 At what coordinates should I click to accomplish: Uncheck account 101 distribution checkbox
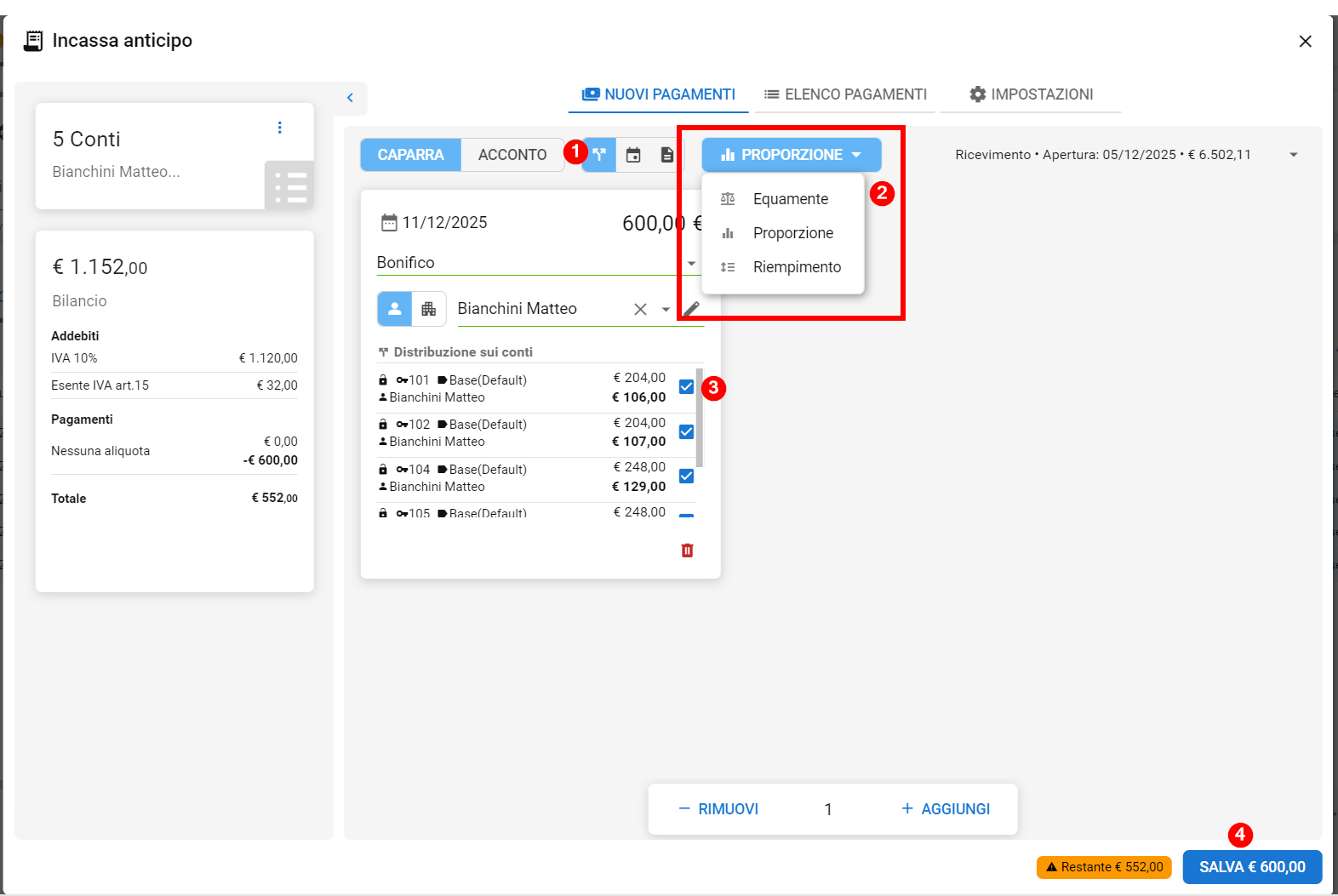click(686, 387)
